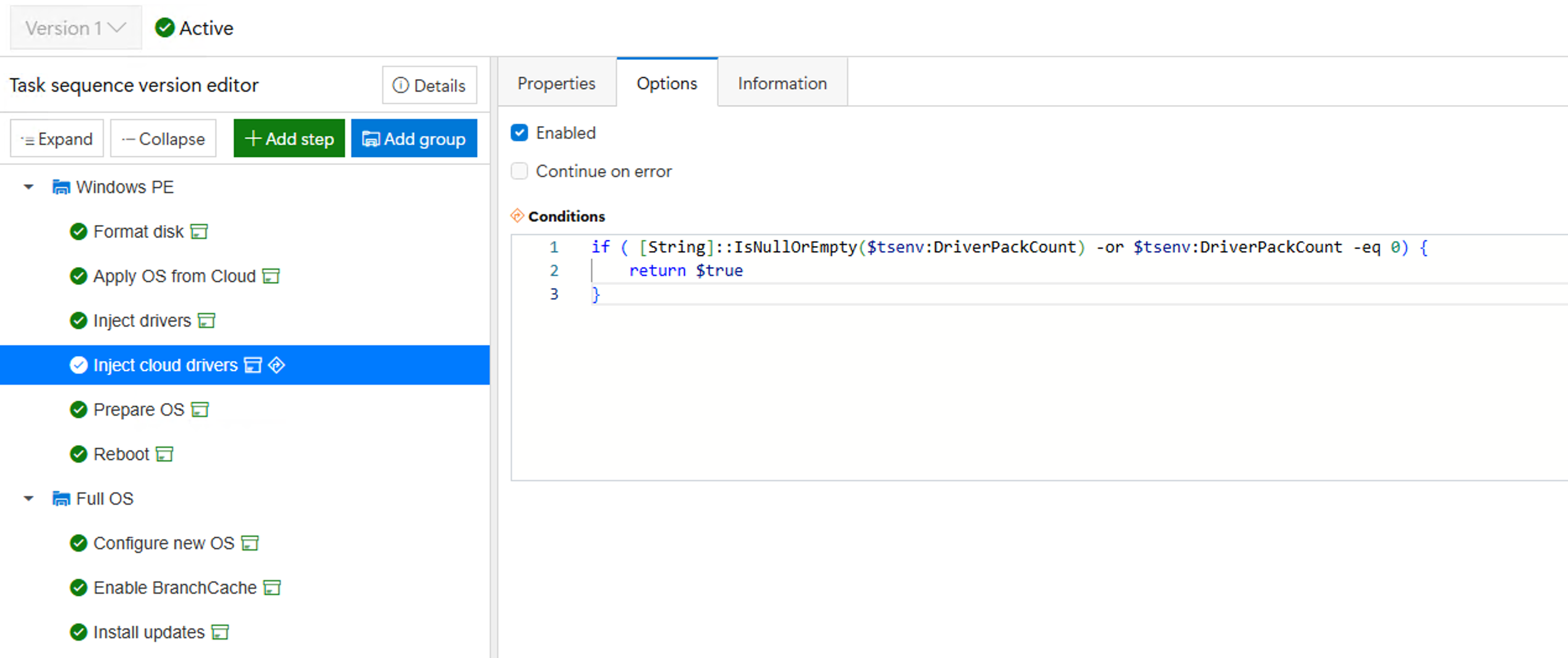The image size is (1568, 658).
Task: Click the blue Add group button
Action: (x=414, y=139)
